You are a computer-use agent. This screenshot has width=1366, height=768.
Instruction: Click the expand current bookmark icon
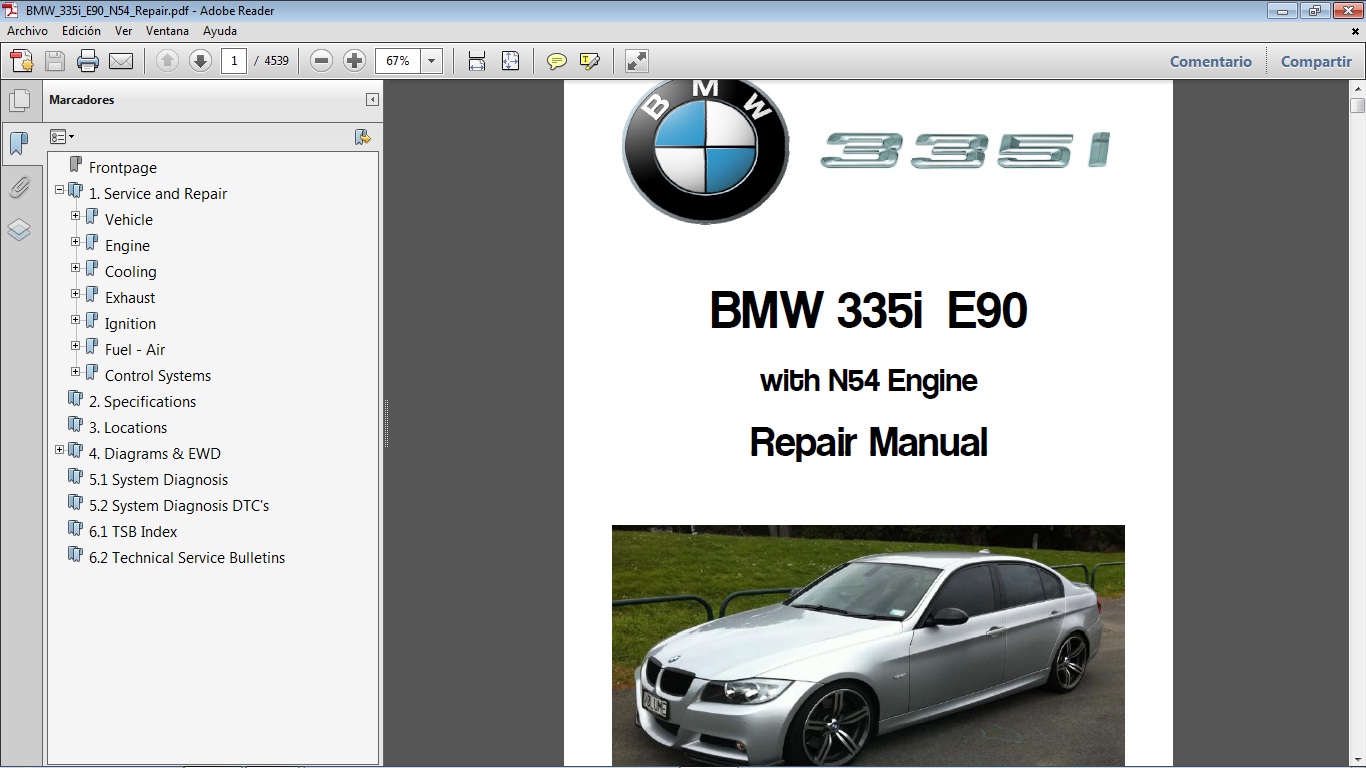click(x=363, y=137)
